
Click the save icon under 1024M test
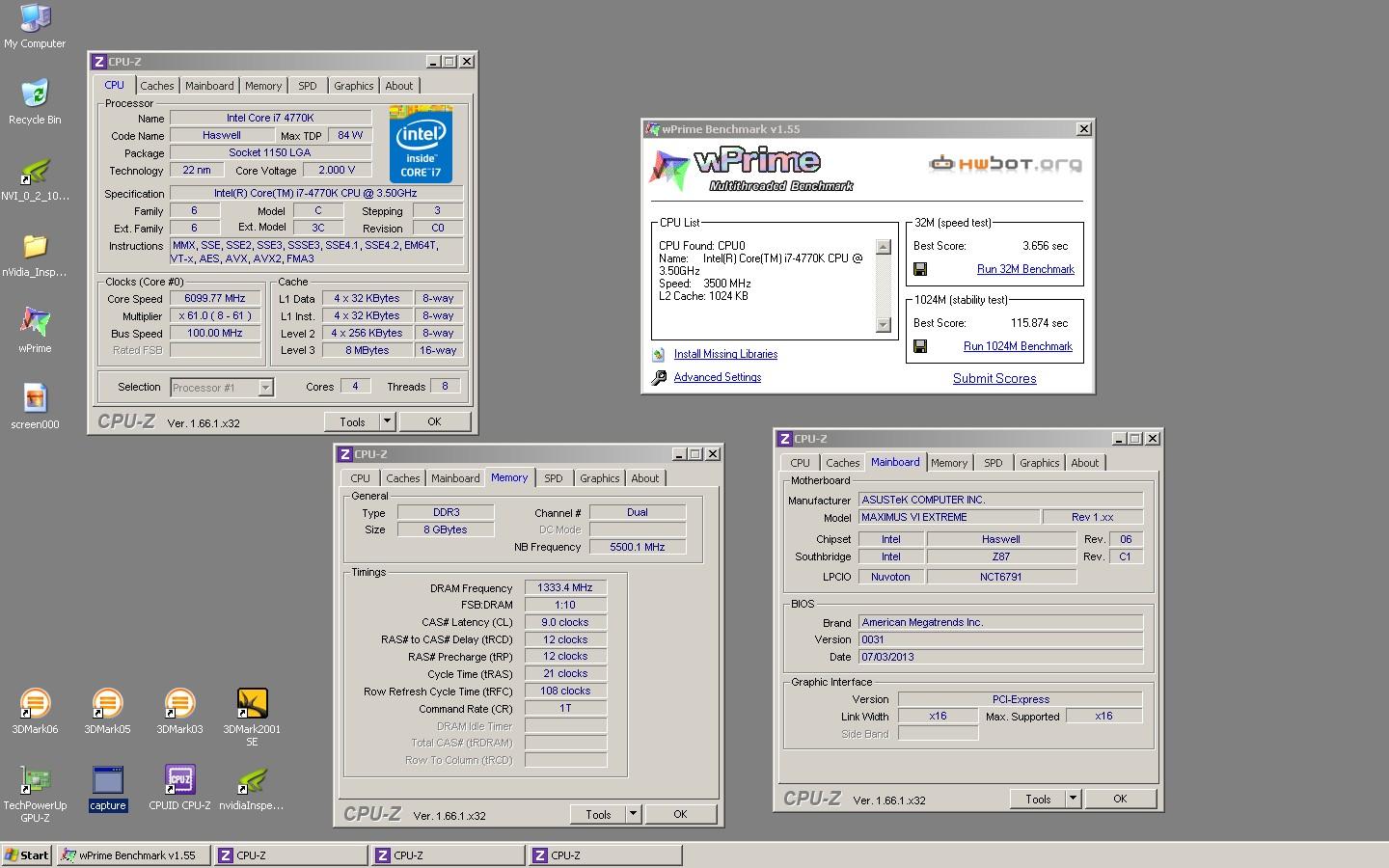click(920, 346)
